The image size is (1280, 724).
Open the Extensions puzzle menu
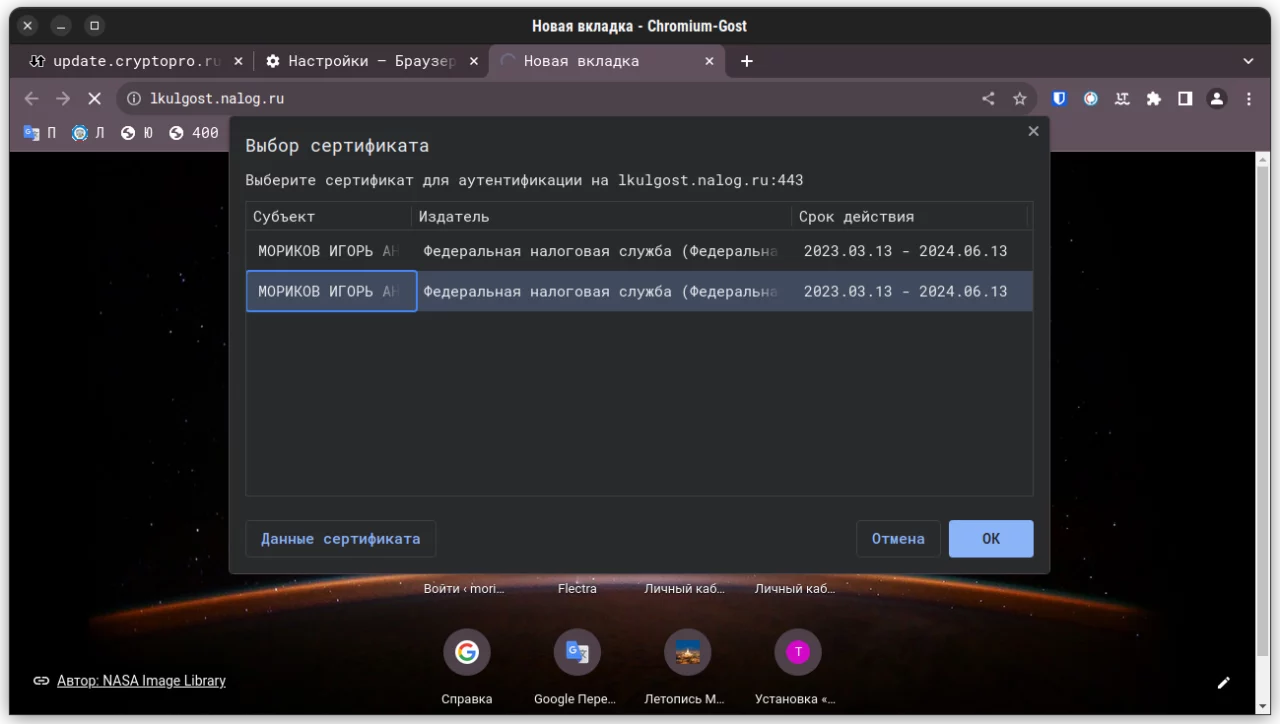pos(1154,99)
